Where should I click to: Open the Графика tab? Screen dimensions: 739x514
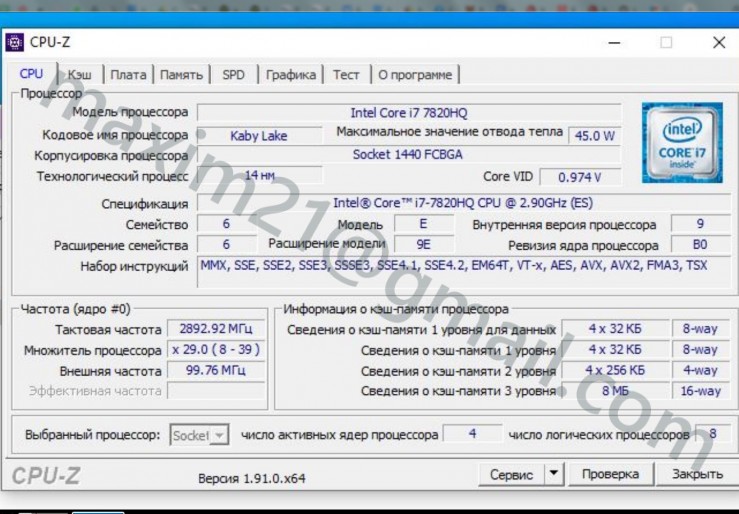coord(291,75)
